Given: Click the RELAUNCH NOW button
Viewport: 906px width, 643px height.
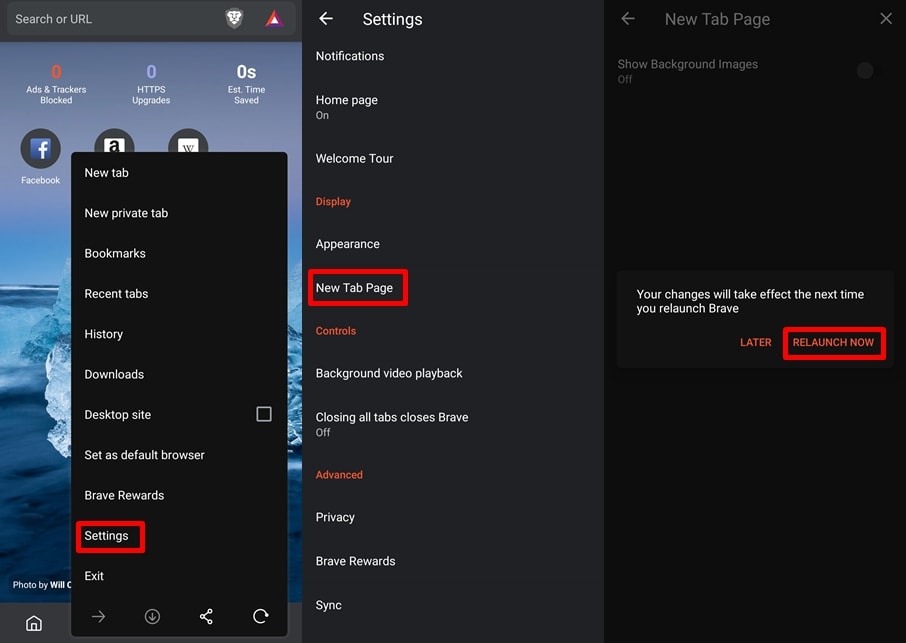Looking at the screenshot, I should point(833,343).
